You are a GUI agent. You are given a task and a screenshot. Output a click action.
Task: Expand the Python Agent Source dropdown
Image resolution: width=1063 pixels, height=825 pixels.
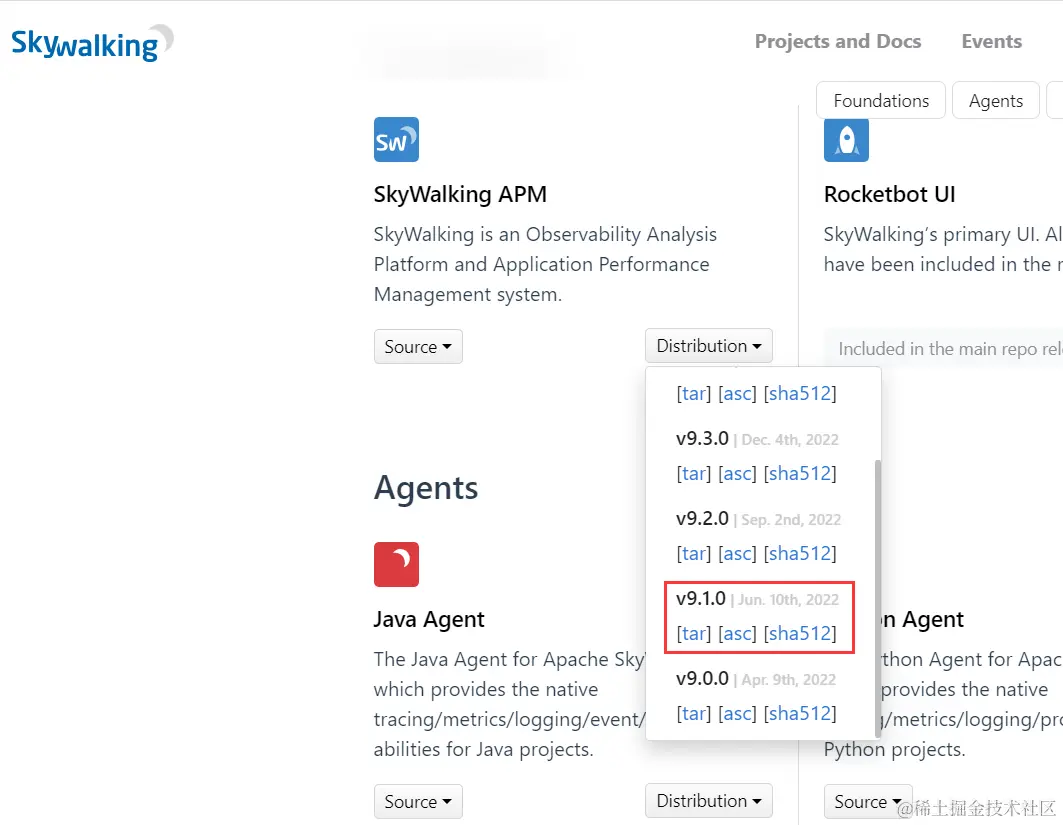click(868, 801)
